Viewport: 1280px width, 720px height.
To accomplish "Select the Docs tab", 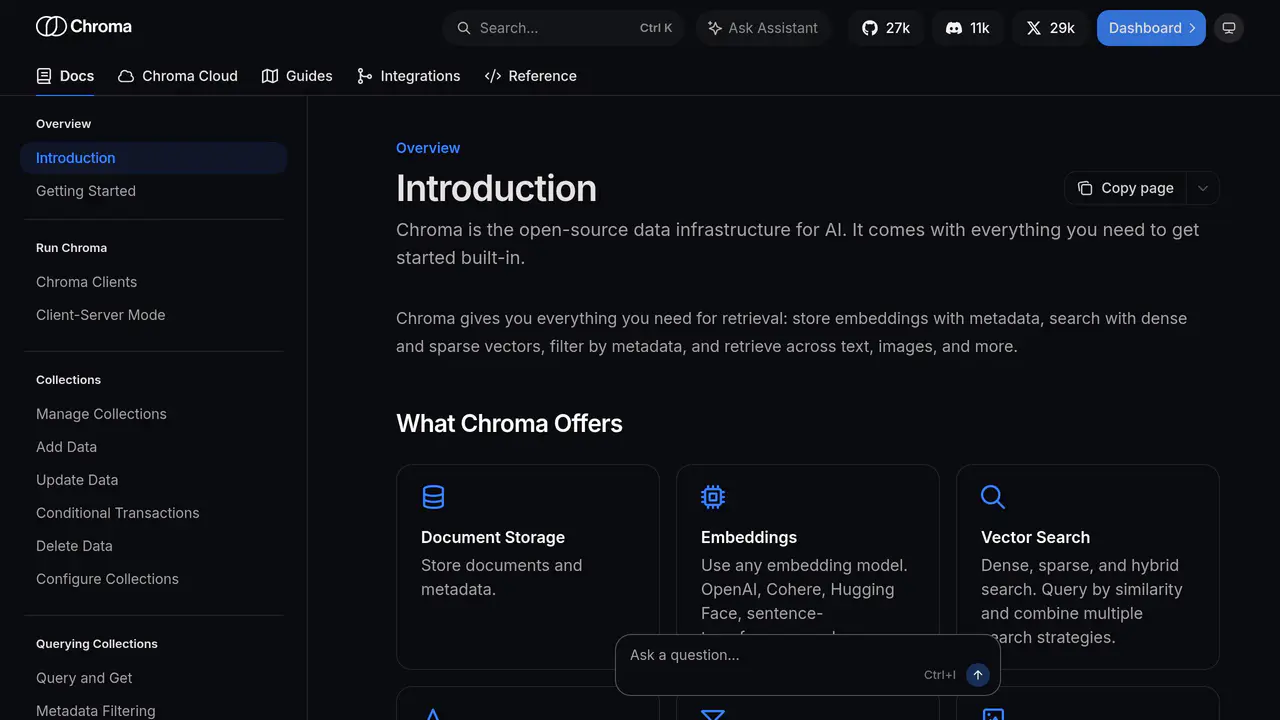I will 65,76.
